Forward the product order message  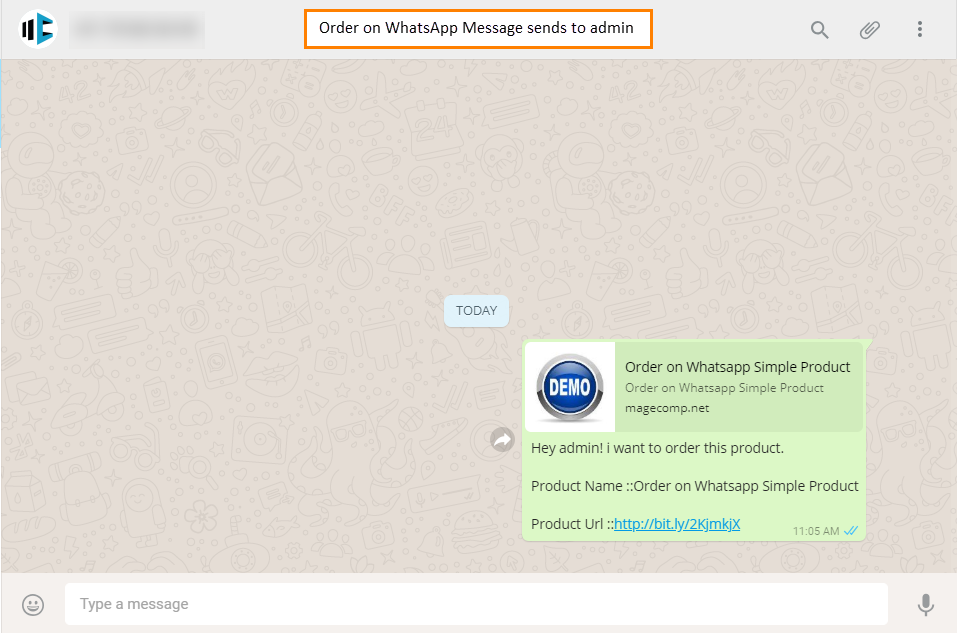tap(502, 439)
